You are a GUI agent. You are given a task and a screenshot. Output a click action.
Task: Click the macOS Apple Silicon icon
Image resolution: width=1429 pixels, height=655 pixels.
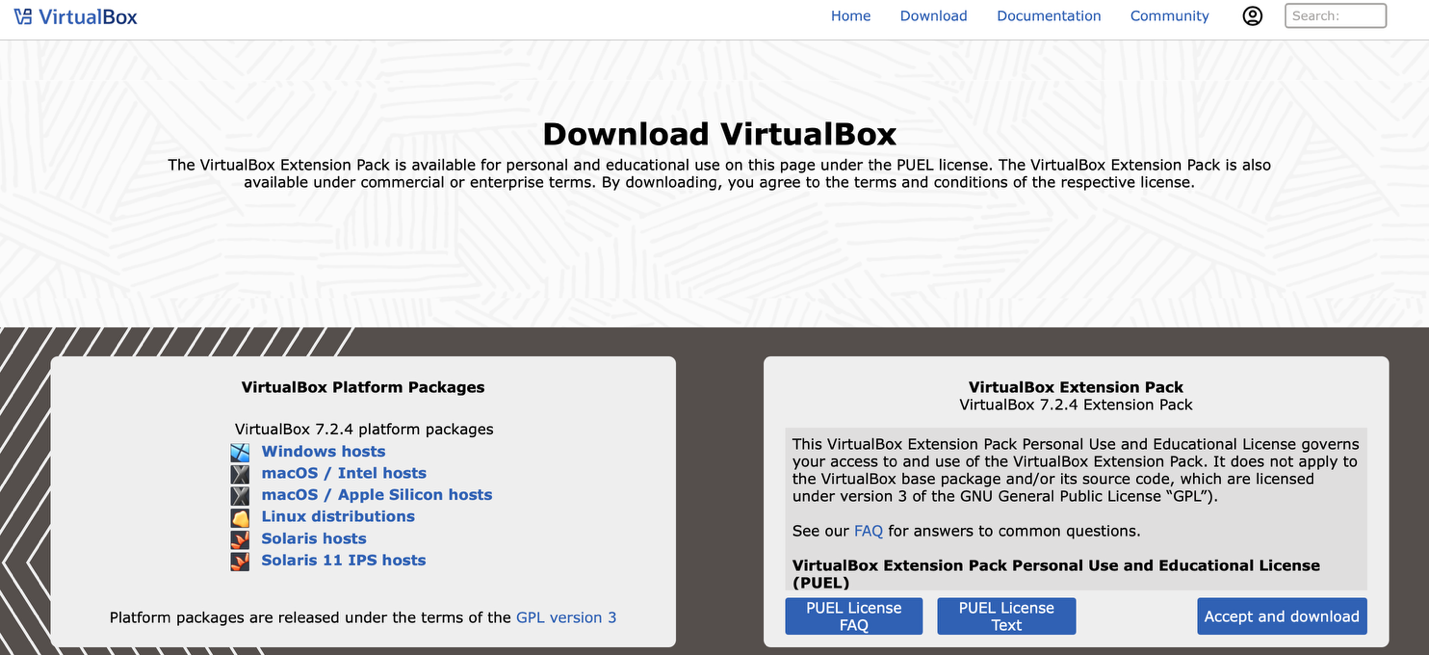coord(240,495)
